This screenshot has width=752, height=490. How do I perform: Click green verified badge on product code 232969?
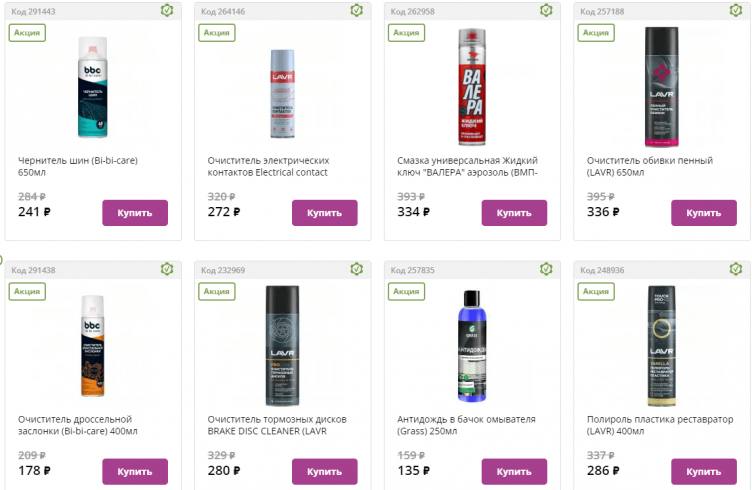[x=357, y=270]
